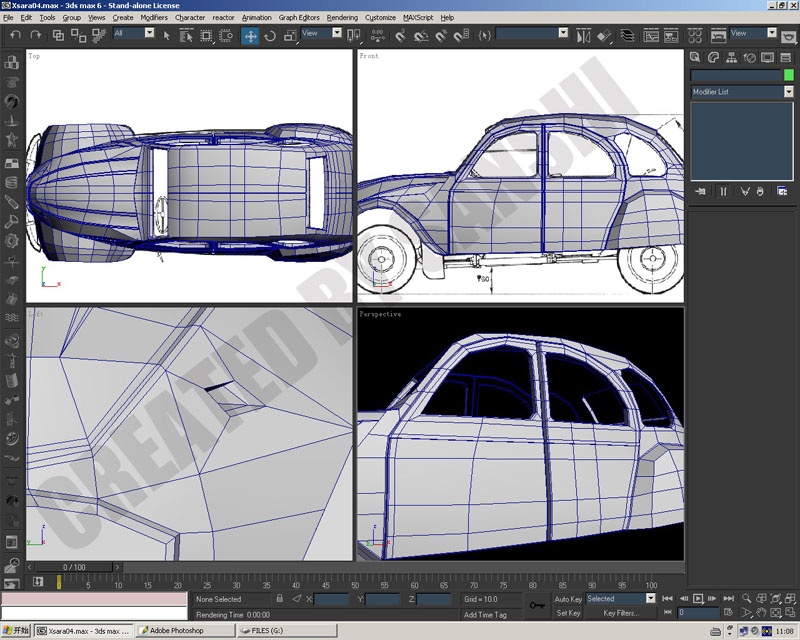
Task: Select the Move transform tool
Action: (250, 36)
